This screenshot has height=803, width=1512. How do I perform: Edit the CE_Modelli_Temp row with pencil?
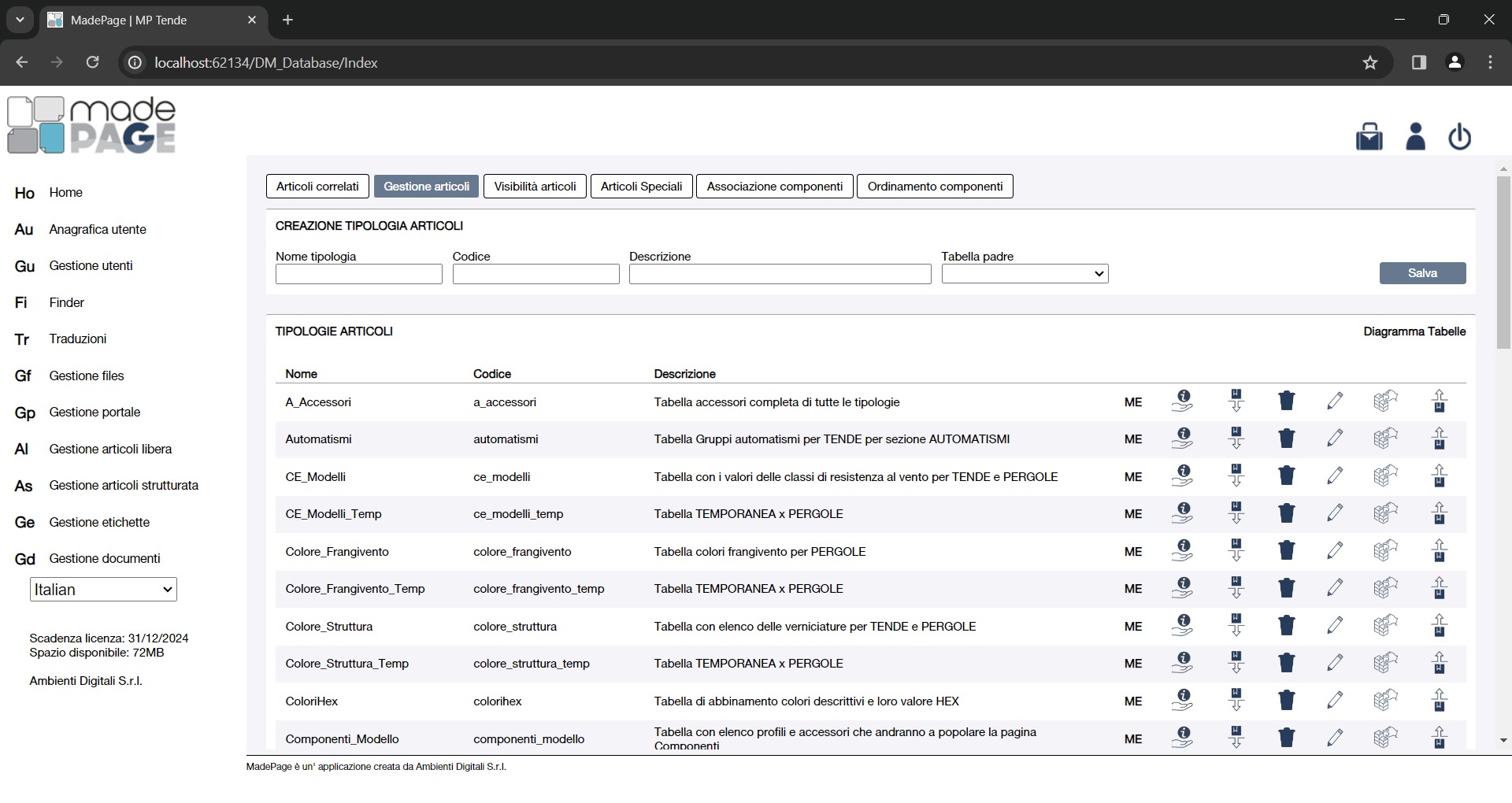click(x=1335, y=513)
